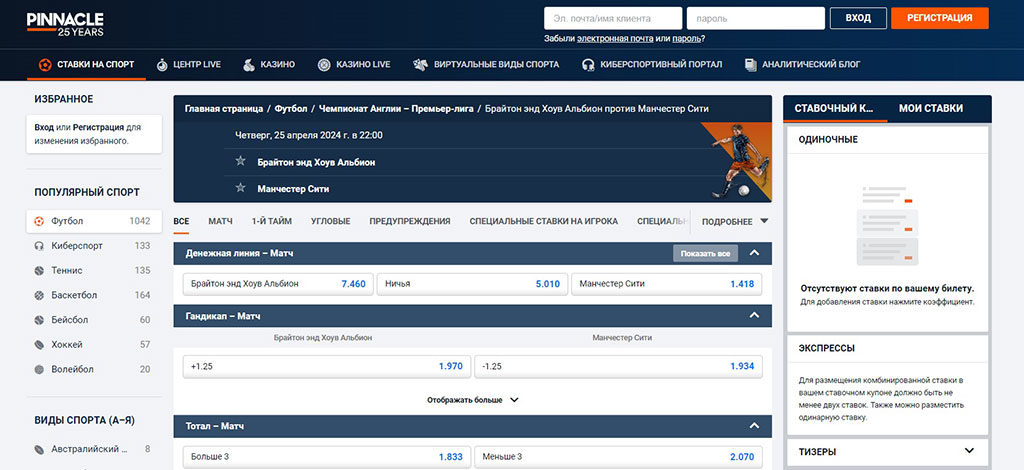1024x470 pixels.
Task: Click the baseball icon in the Бейсбол row
Action: point(39,320)
